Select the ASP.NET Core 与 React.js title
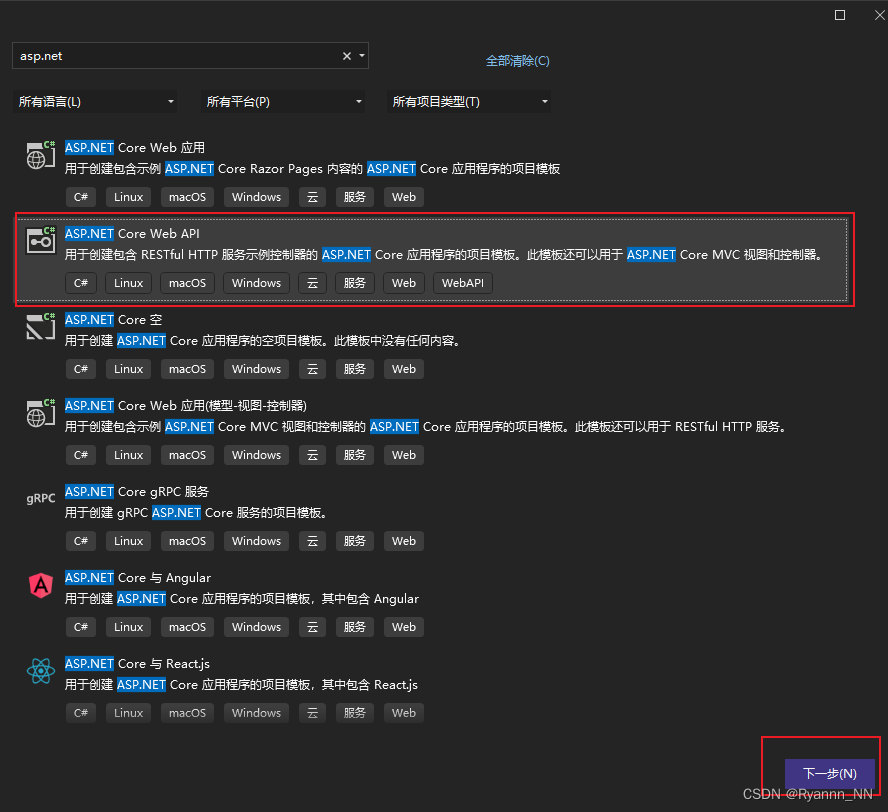 pos(137,664)
